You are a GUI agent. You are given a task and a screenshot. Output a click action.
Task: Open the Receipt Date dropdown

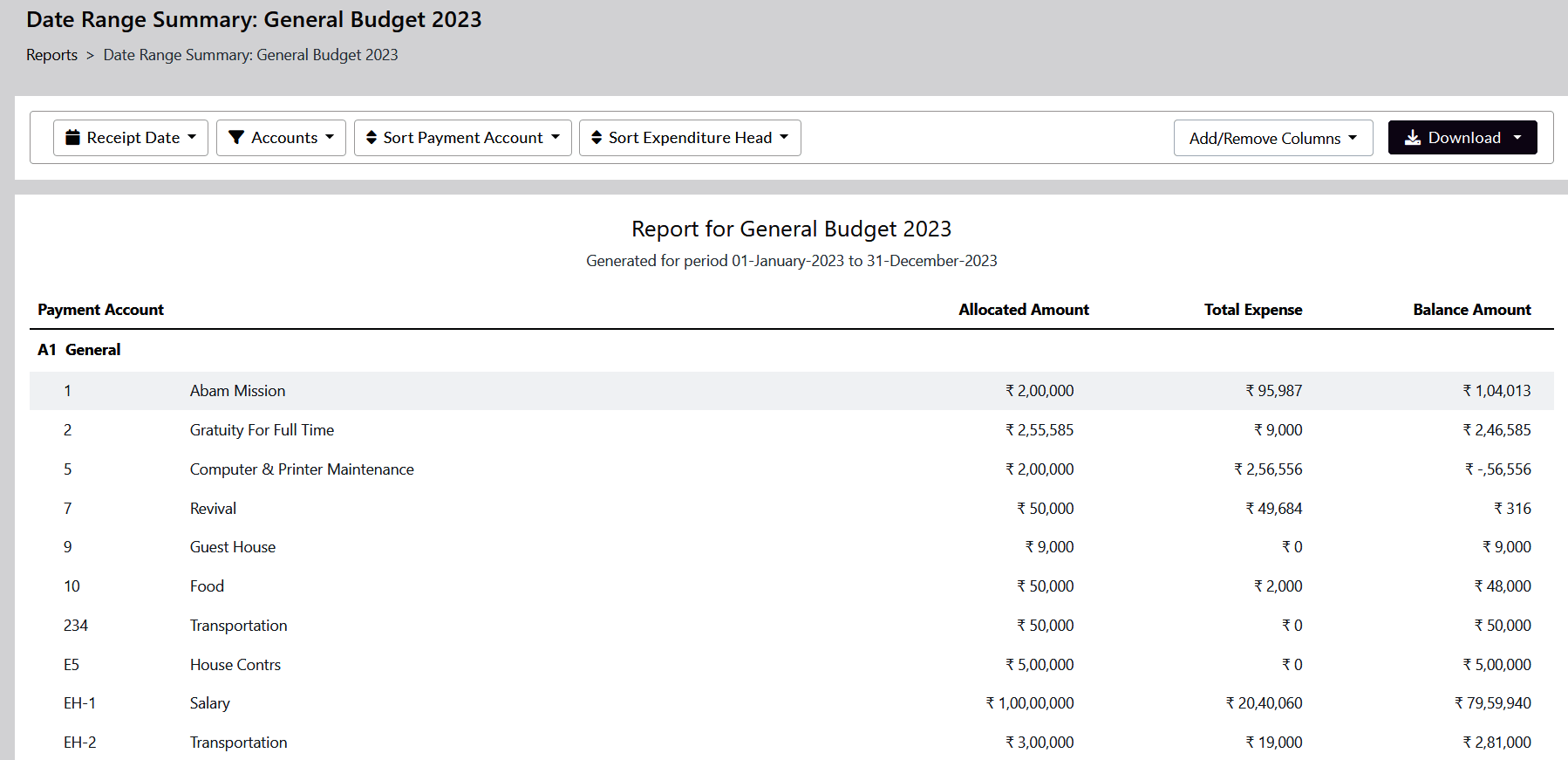coord(131,138)
